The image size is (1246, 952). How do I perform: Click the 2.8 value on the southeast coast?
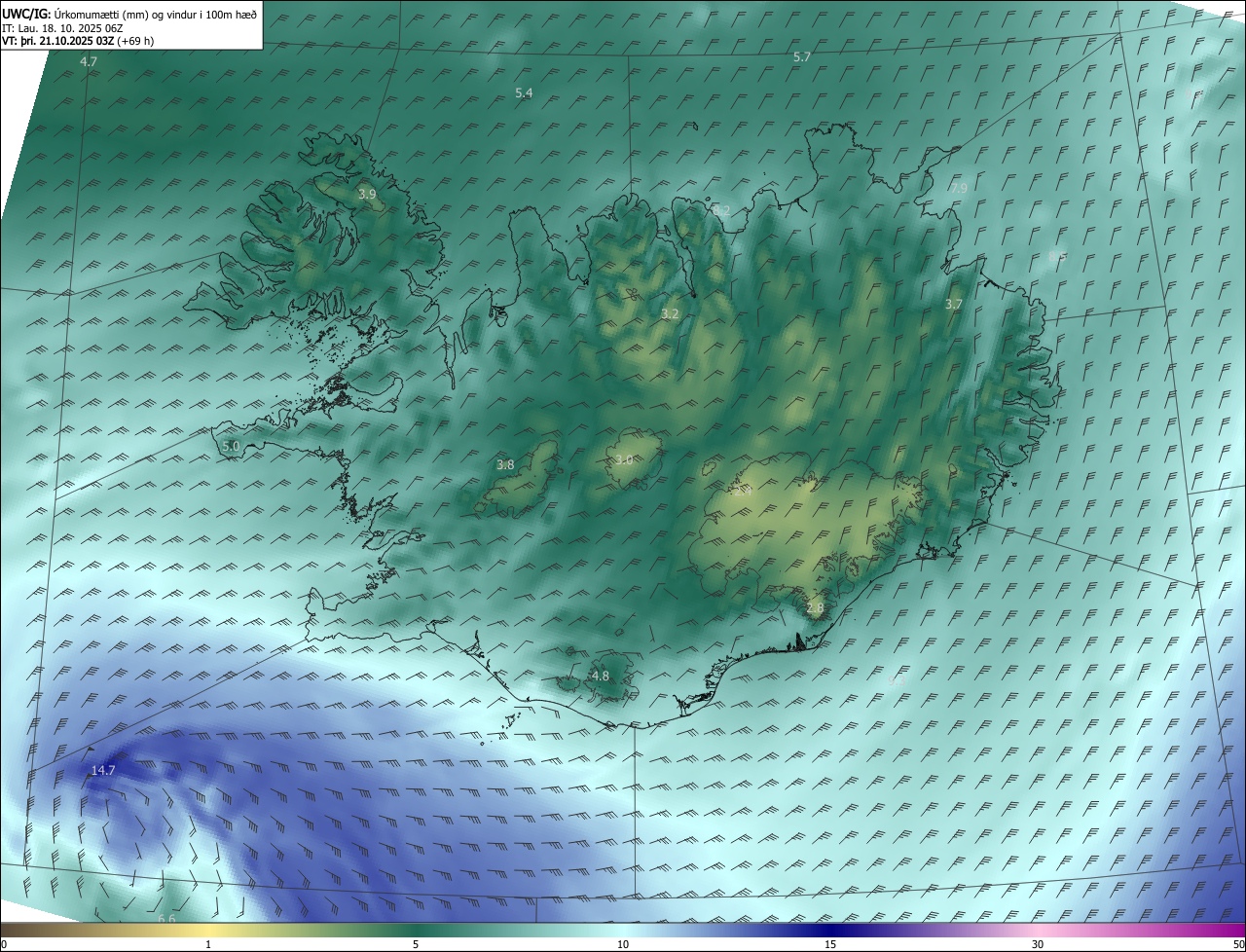pos(815,608)
